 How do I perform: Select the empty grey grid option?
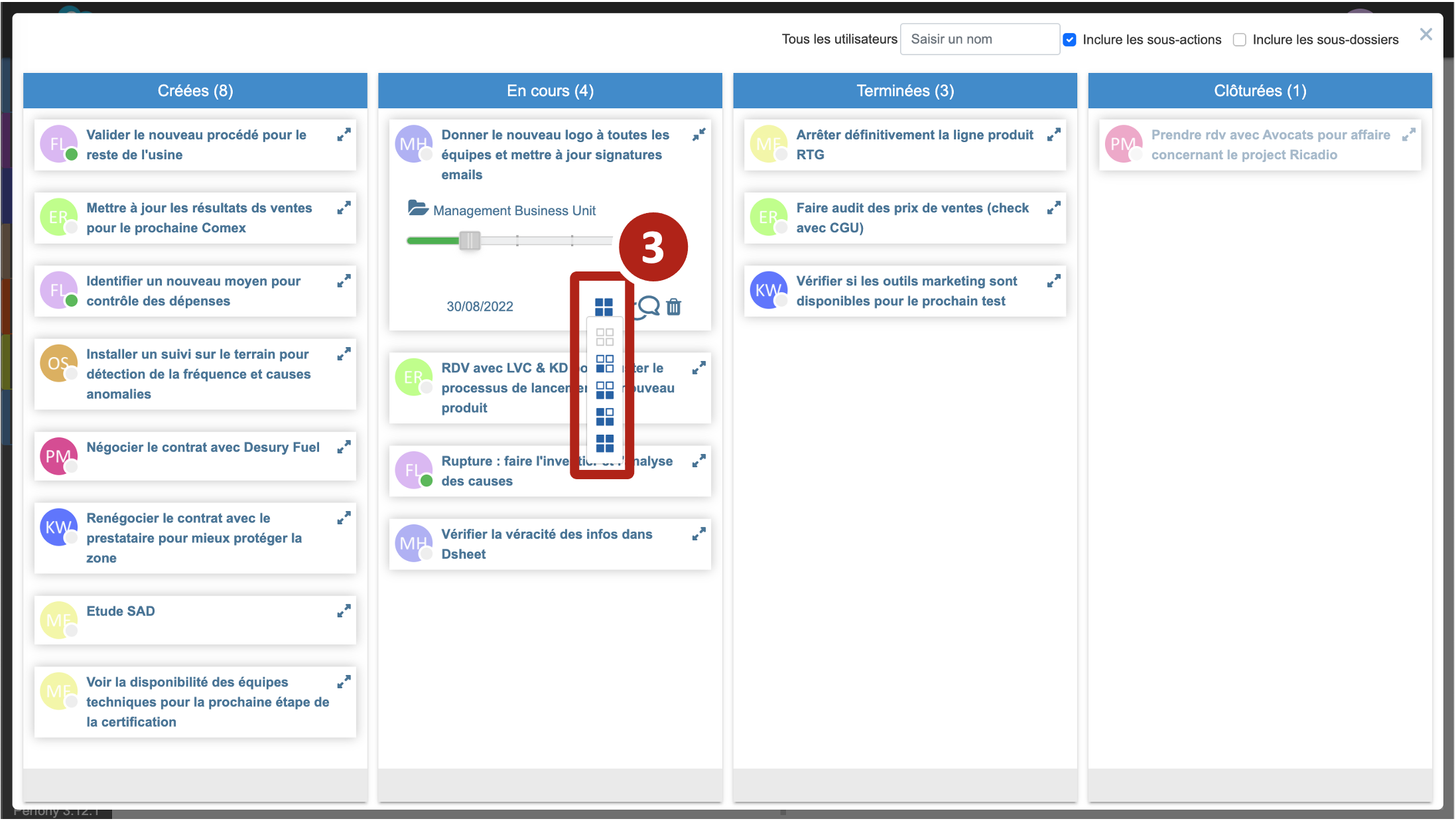click(x=604, y=337)
